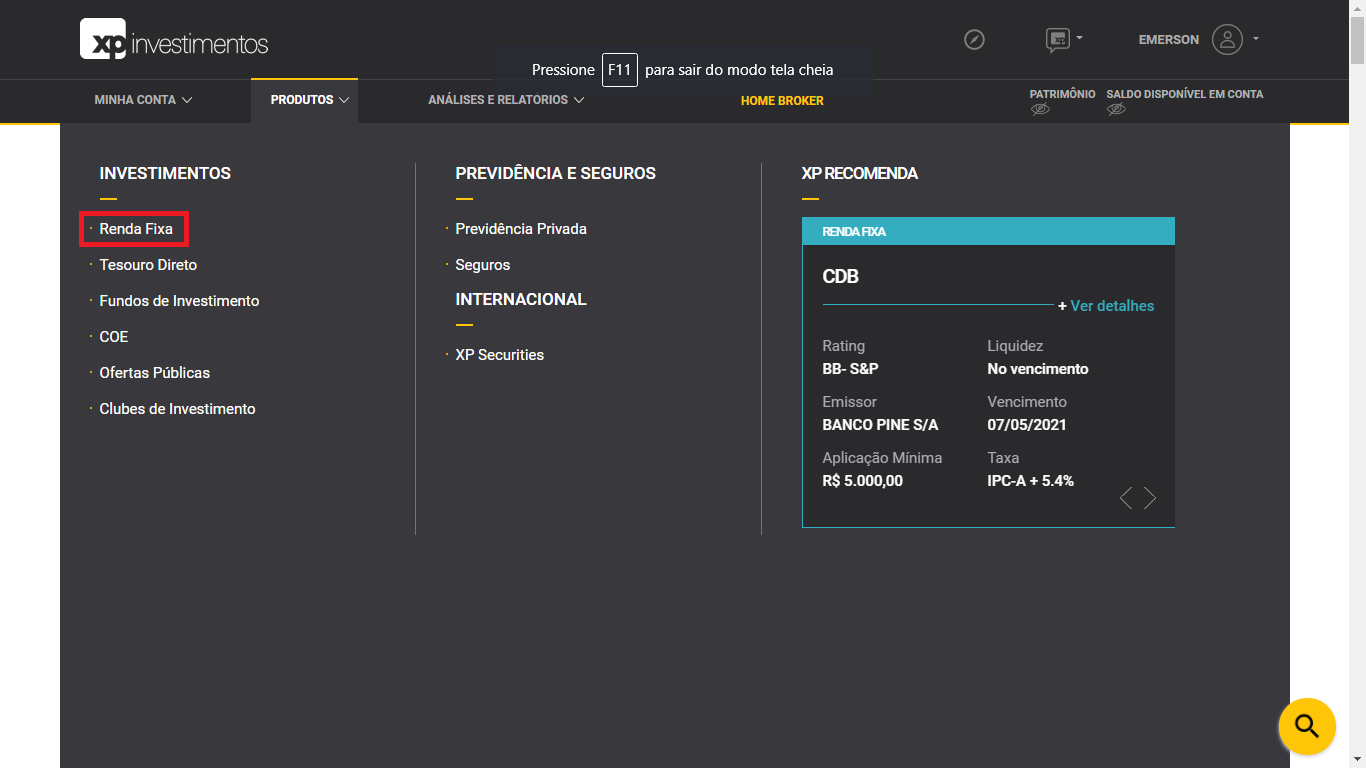This screenshot has height=768, width=1366.
Task: Show hidden Patrimônio value eye icon
Action: pyautogui.click(x=1040, y=109)
